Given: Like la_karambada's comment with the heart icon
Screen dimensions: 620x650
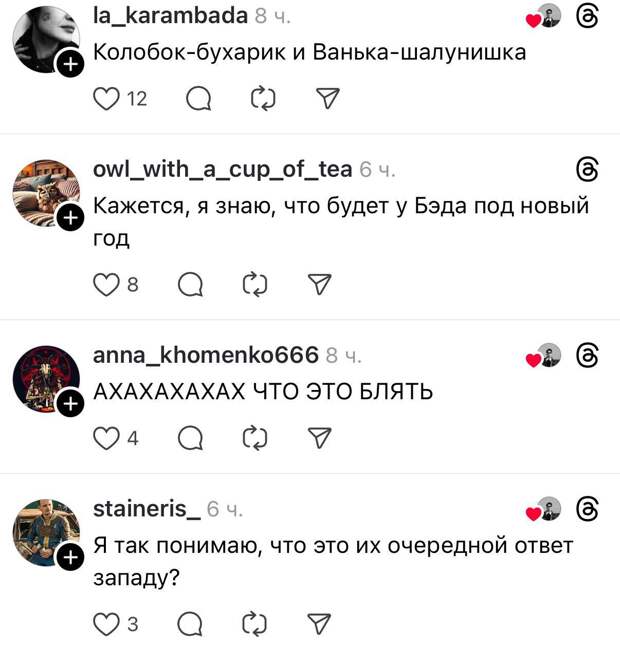Looking at the screenshot, I should (x=106, y=99).
